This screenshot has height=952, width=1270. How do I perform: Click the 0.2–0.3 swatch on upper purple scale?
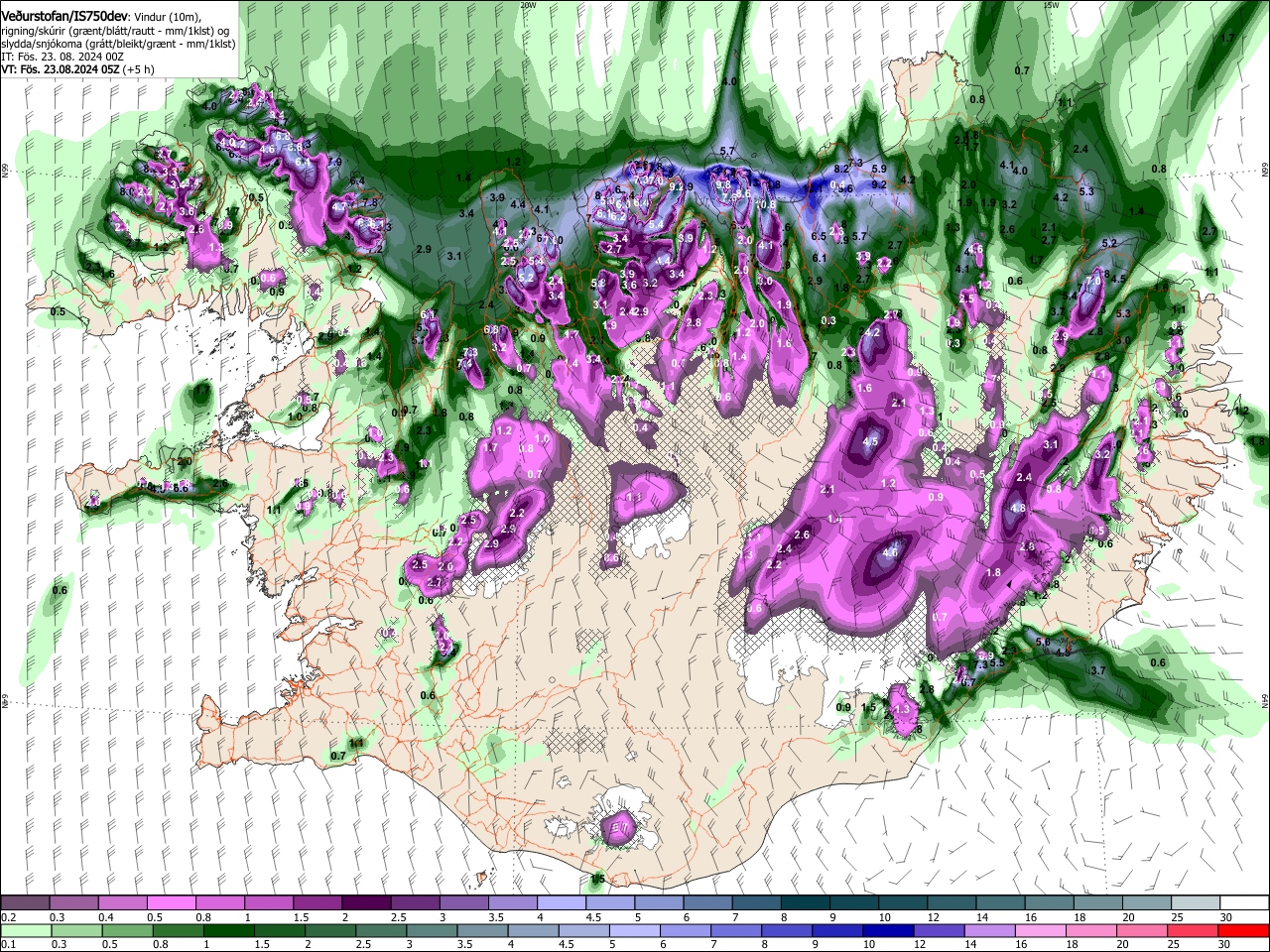click(25, 903)
